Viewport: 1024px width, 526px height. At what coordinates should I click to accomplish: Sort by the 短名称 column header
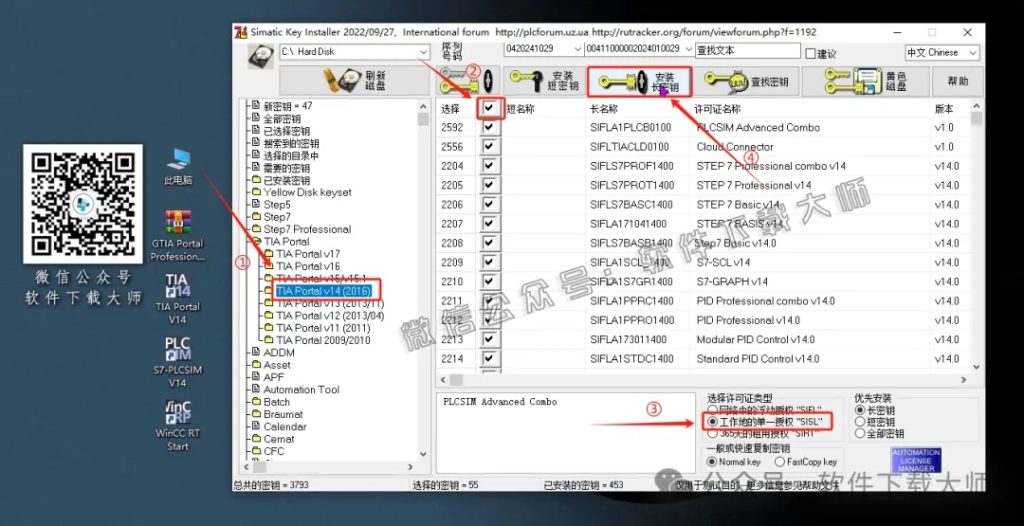(520, 109)
